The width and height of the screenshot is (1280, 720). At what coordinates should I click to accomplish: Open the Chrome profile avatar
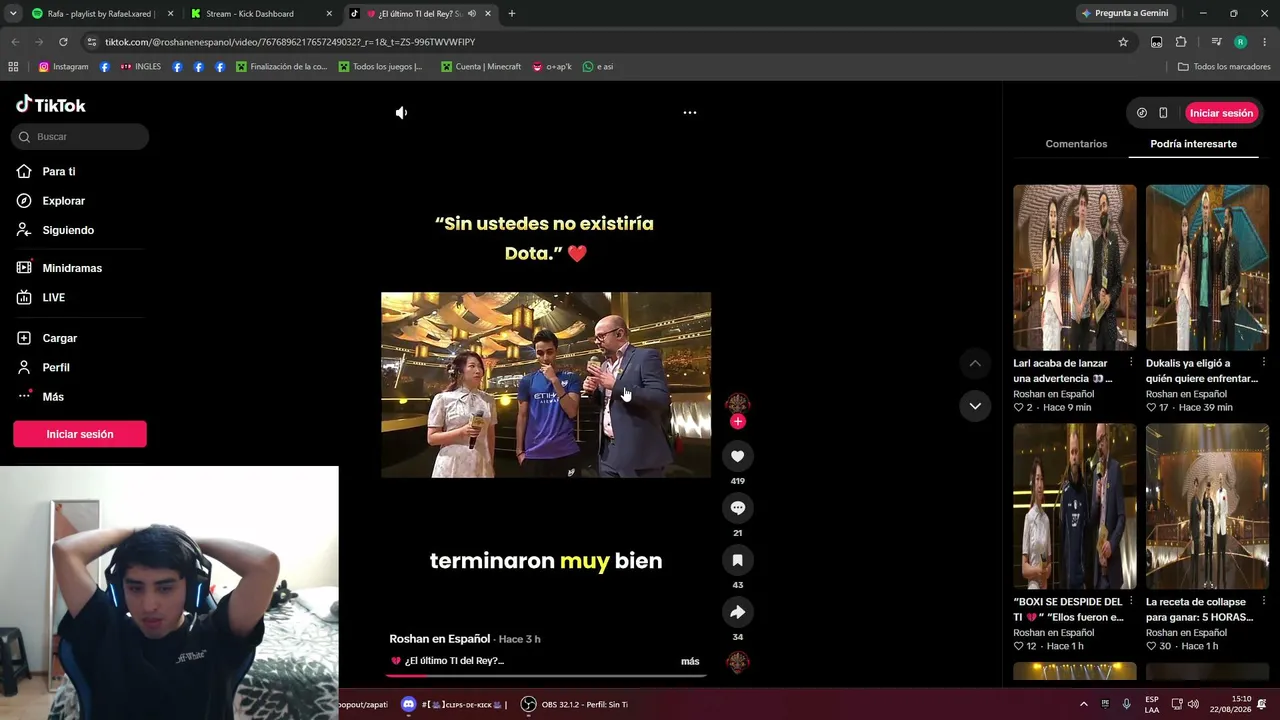pos(1240,42)
